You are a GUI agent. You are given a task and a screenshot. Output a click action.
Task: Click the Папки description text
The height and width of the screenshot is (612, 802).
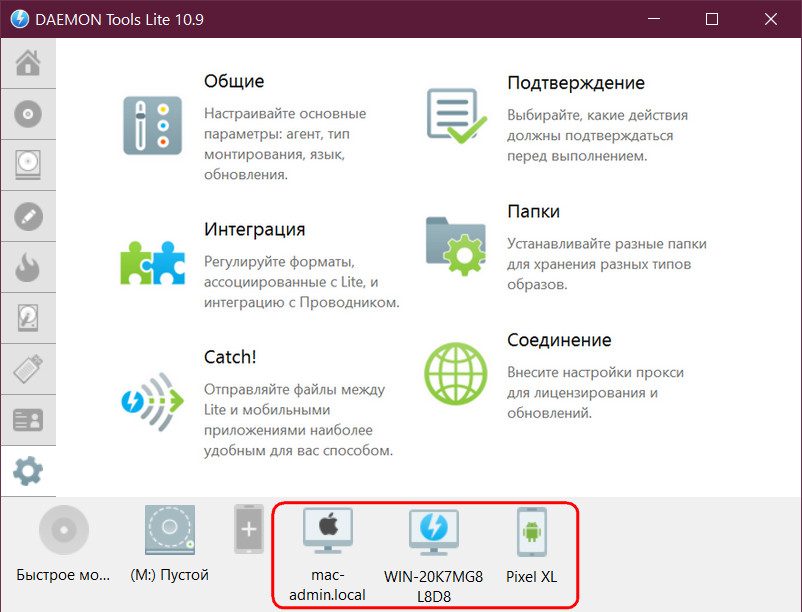(x=607, y=264)
